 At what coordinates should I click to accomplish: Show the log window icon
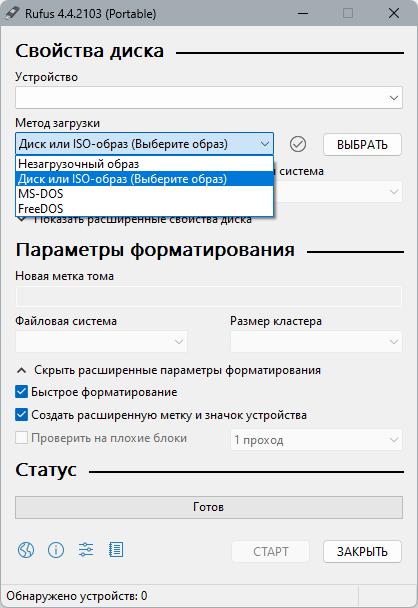point(116,550)
